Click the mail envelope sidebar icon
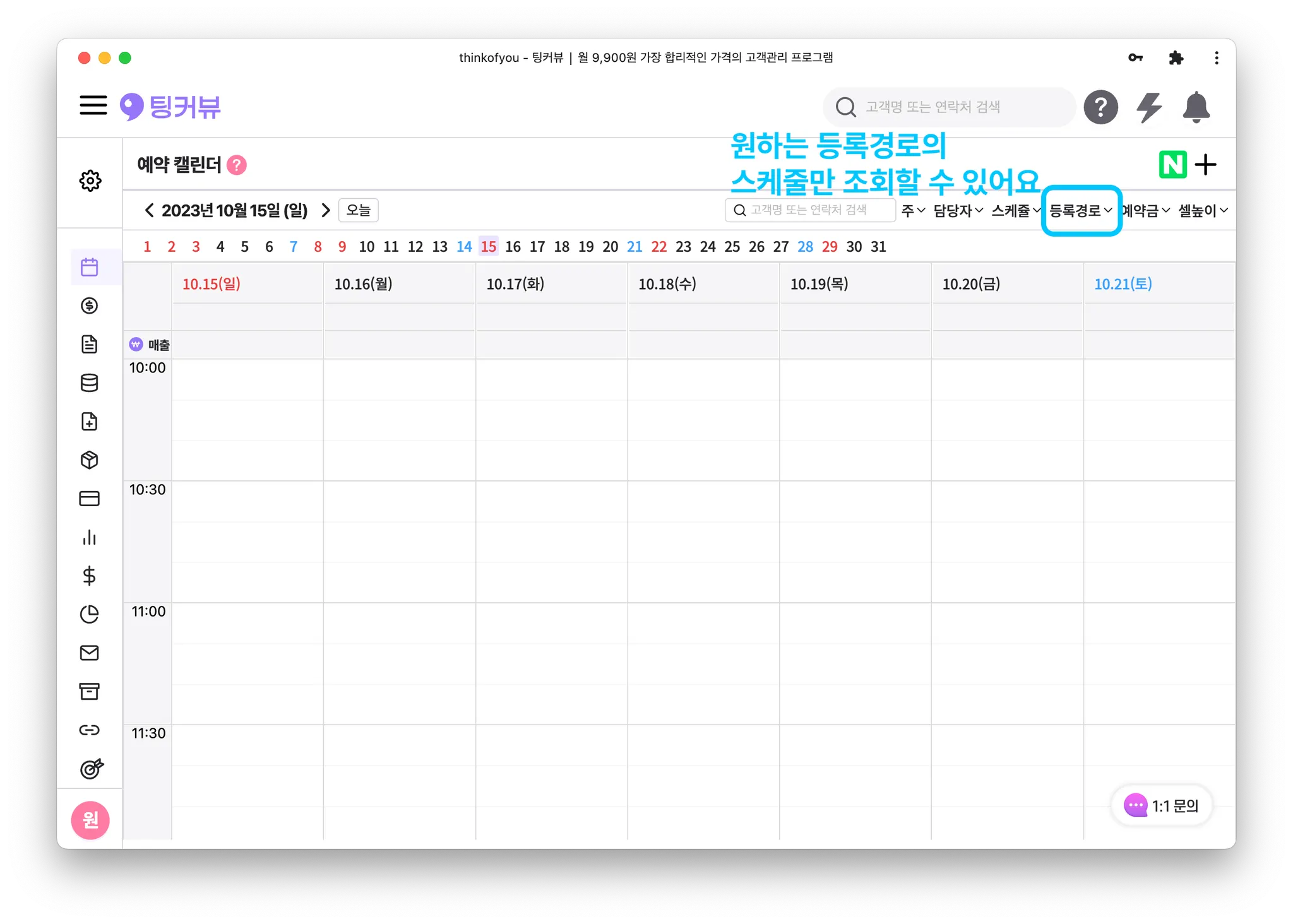The width and height of the screenshot is (1293, 924). tap(90, 653)
